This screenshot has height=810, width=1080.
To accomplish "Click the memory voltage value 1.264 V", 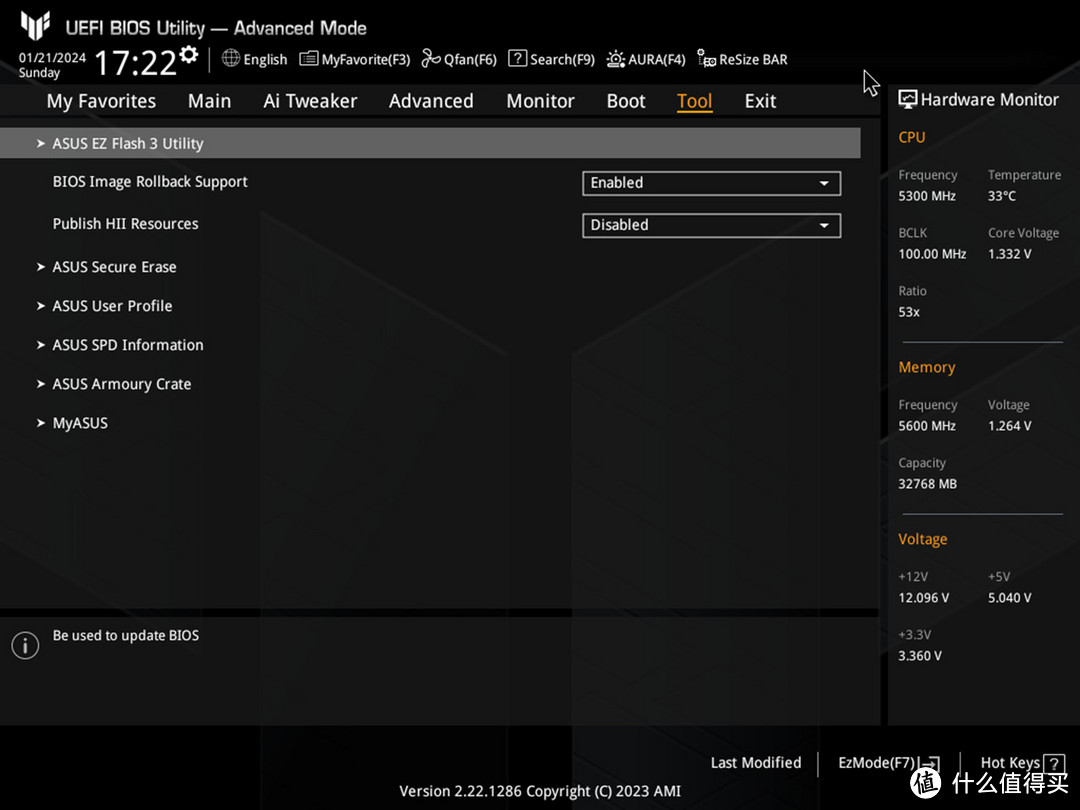I will [x=1010, y=426].
